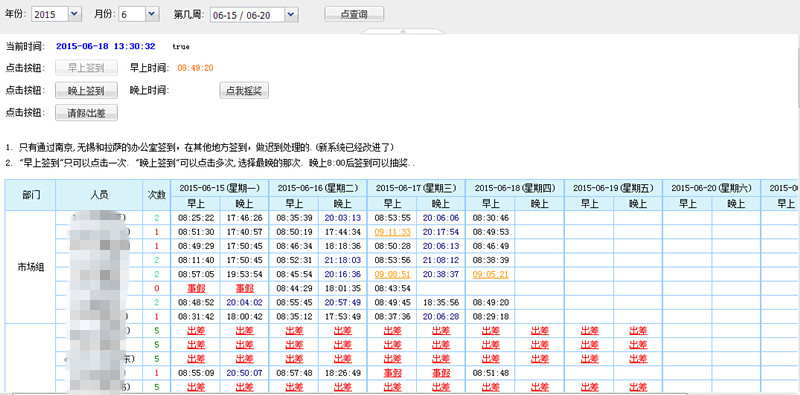The width and height of the screenshot is (800, 395).
Task: Select the blue 20:17:54 evening cell
Action: coord(441,232)
